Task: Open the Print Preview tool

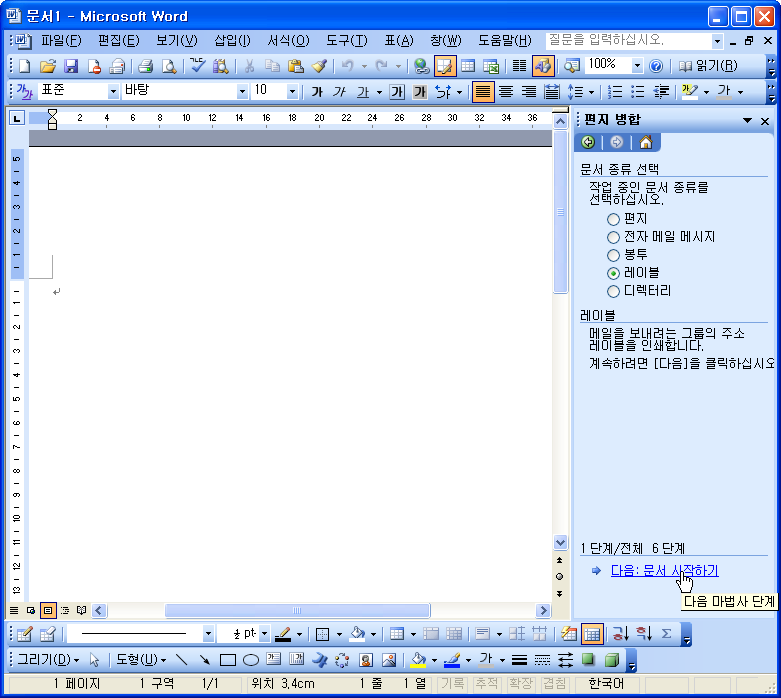Action: point(169,66)
